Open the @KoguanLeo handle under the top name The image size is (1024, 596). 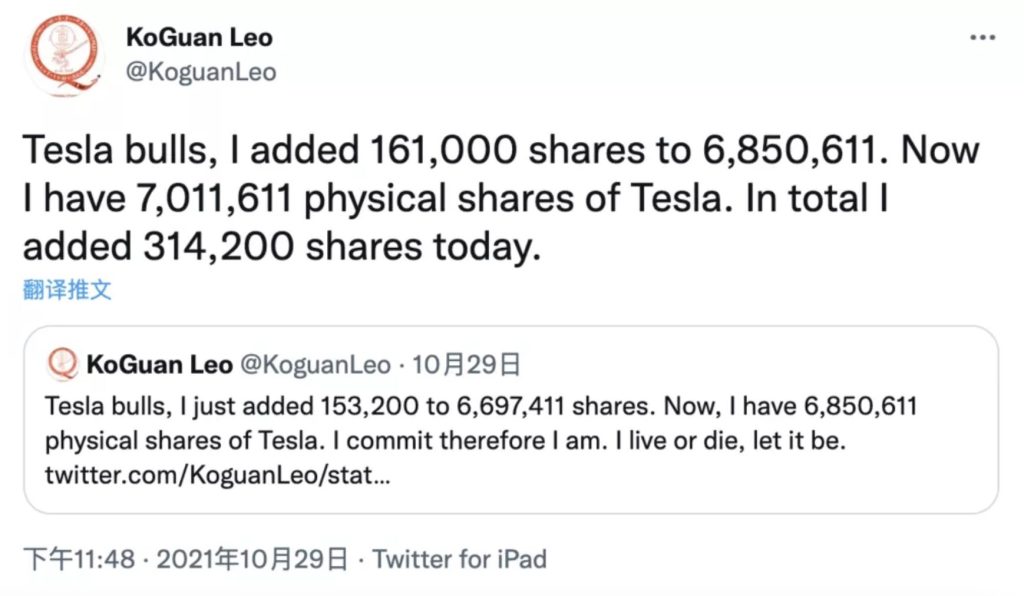coord(201,72)
